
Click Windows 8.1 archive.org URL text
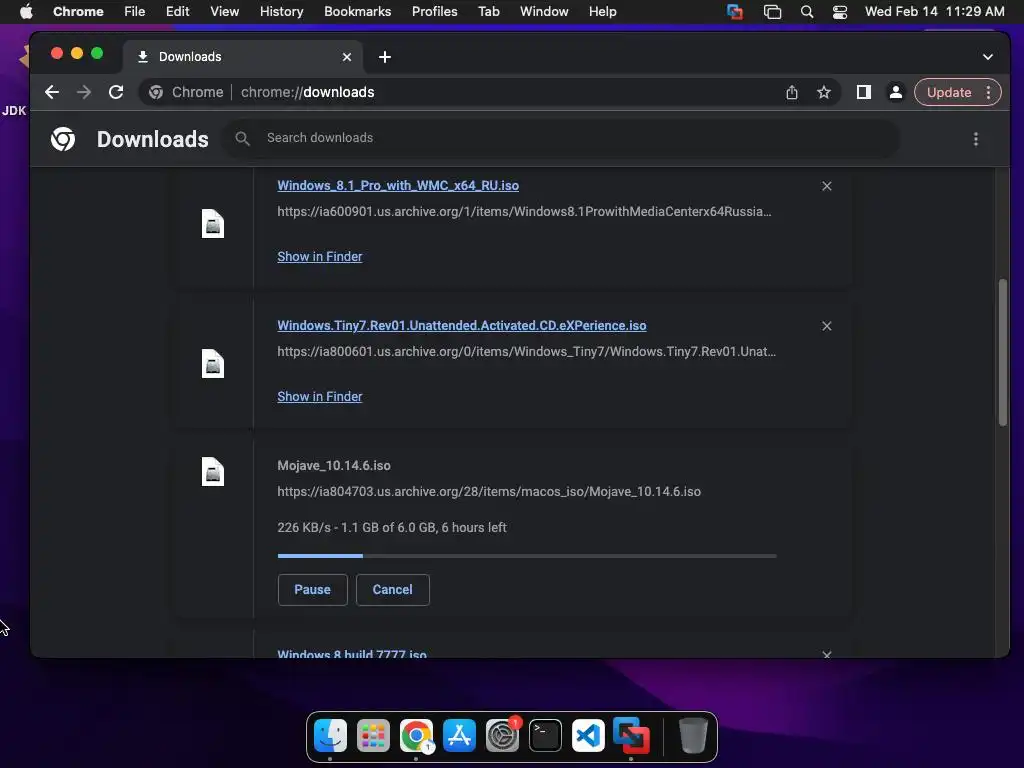524,212
